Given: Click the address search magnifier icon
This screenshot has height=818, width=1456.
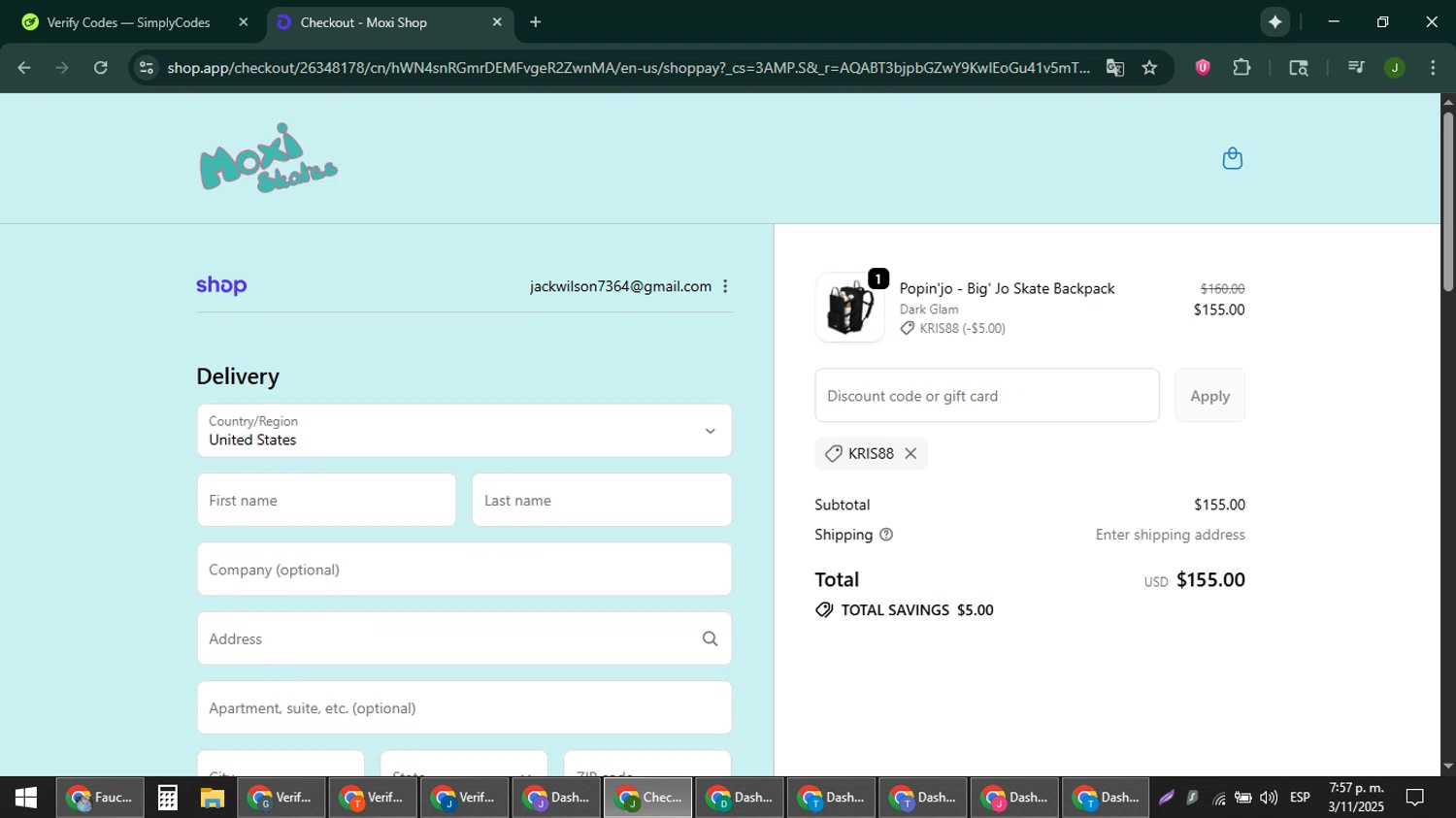Looking at the screenshot, I should click(710, 638).
